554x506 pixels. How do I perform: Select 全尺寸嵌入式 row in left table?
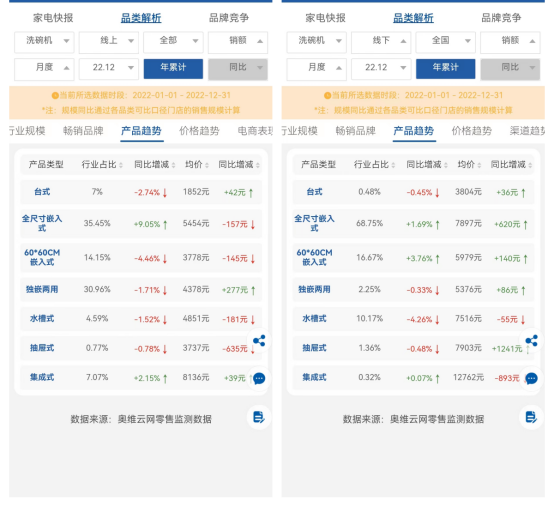tap(141, 223)
